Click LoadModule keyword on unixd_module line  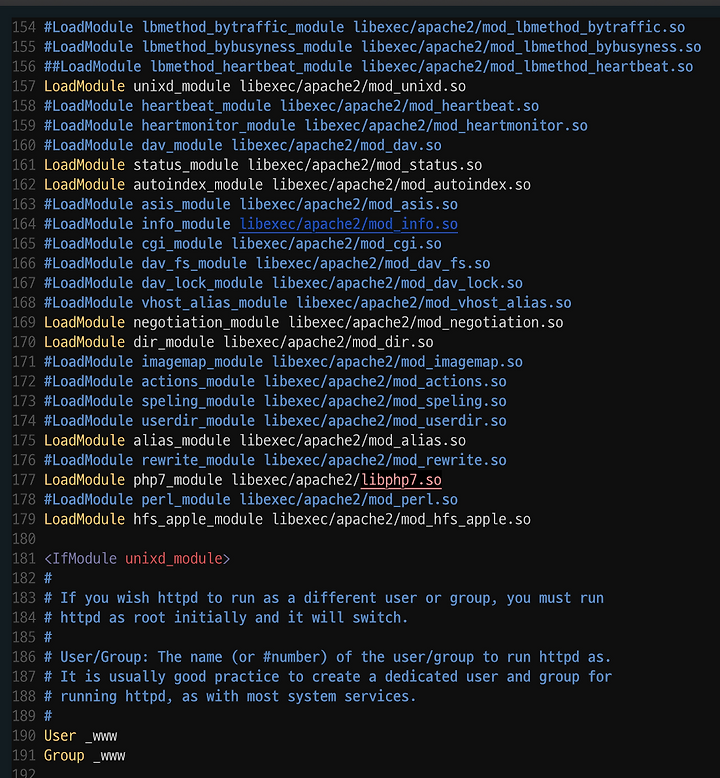tap(84, 86)
